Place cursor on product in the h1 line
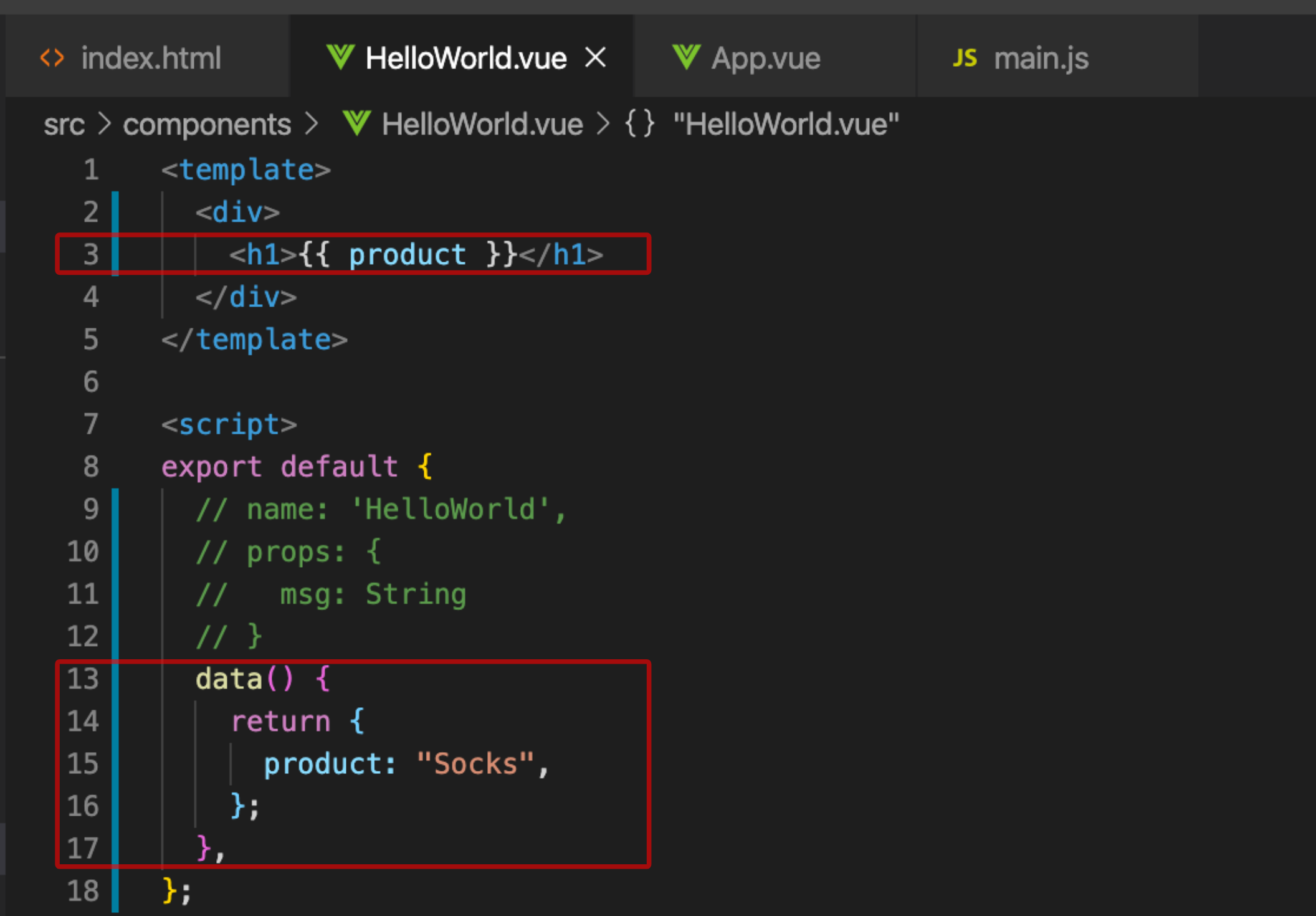The height and width of the screenshot is (916, 1316). click(x=407, y=254)
